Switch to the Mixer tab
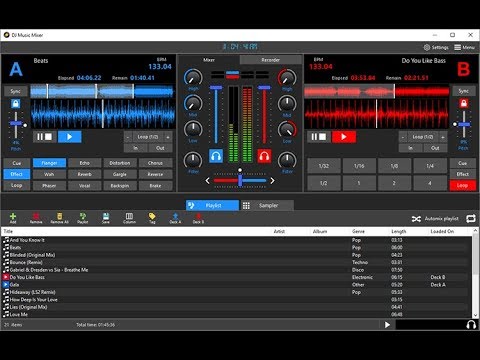 coord(209,60)
